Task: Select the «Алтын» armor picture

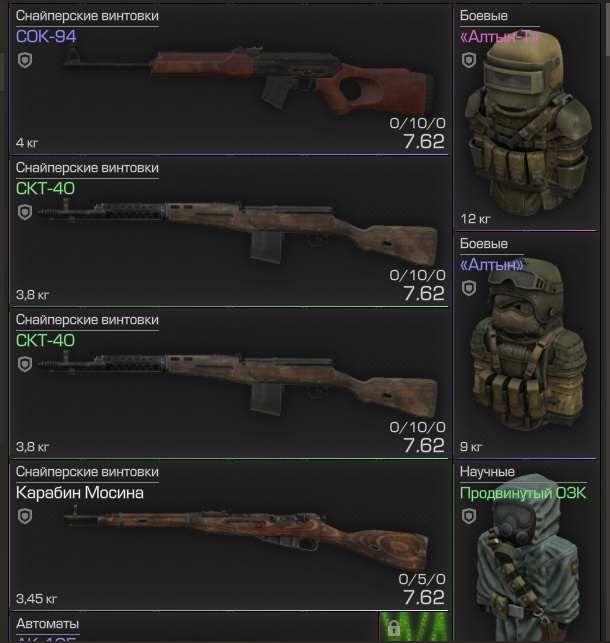Action: coord(528,344)
